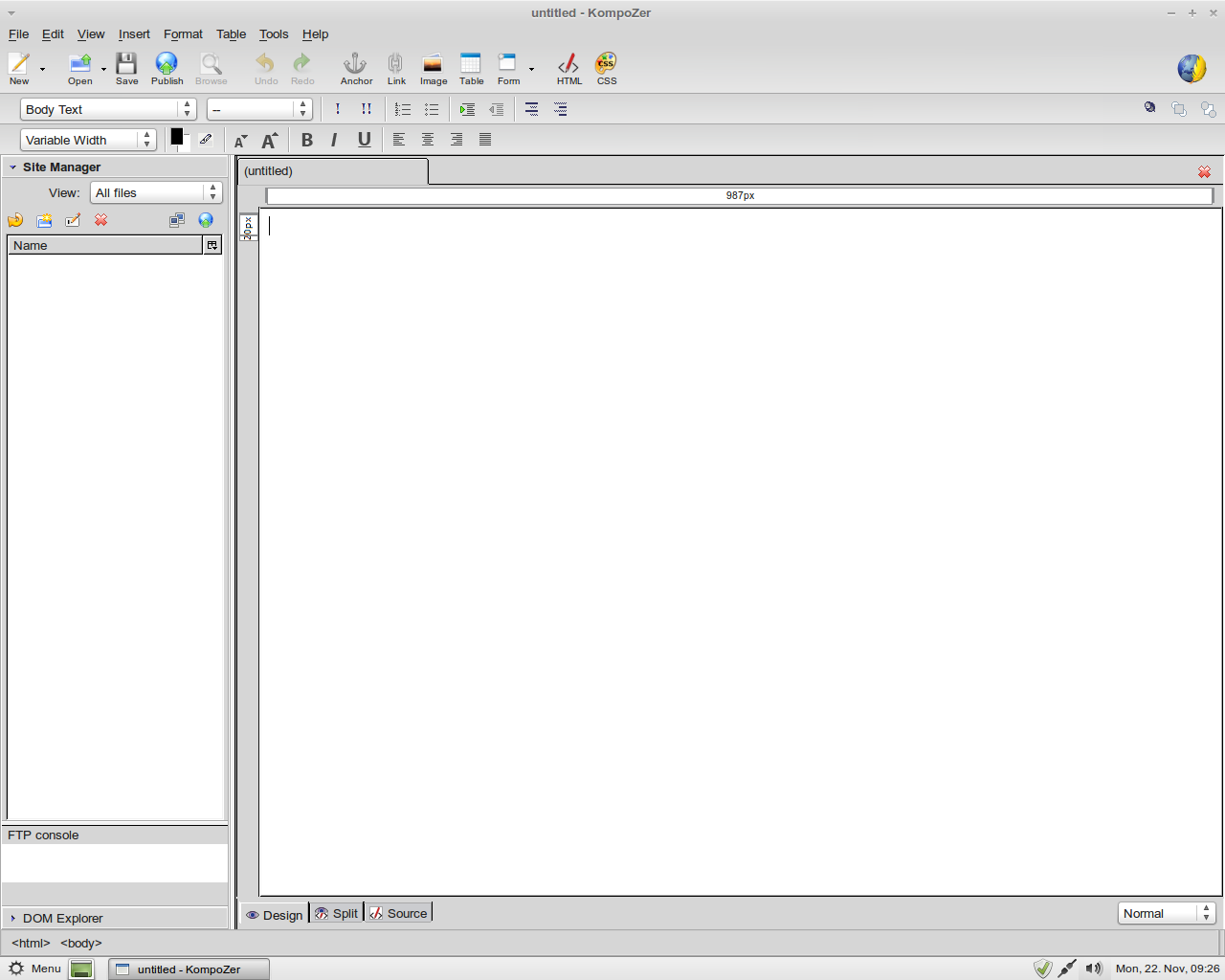Open the HTML insert tool
This screenshot has width=1225, height=980.
click(x=569, y=68)
